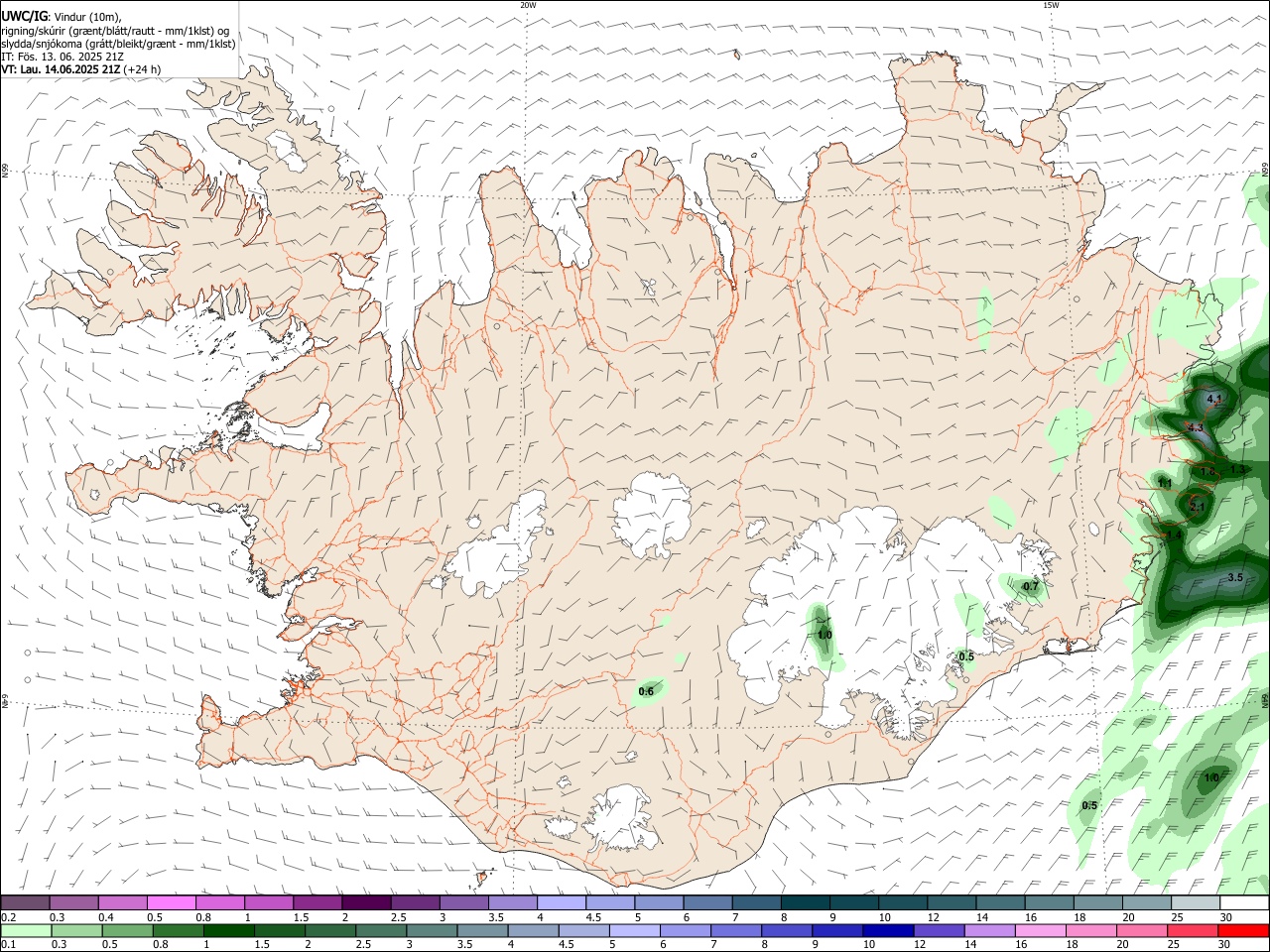The image size is (1270, 952).
Task: Click the green 2 swatch in the lower legend row
Action: click(x=330, y=930)
